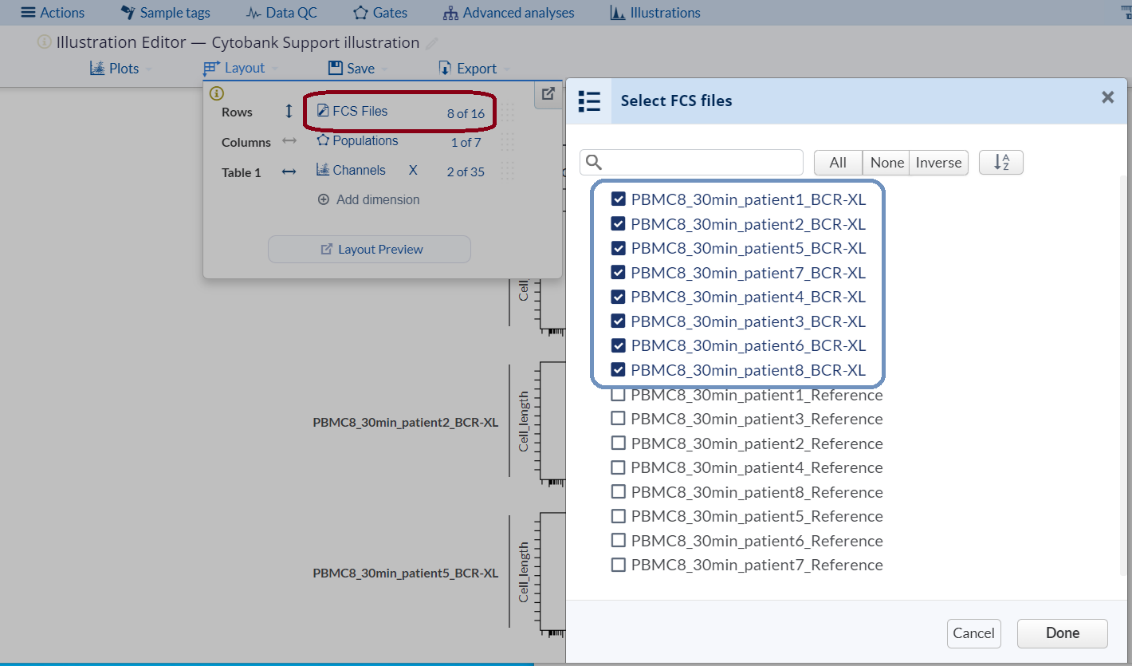Click the list icon in dialog header
Viewport: 1132px width, 666px height.
click(590, 101)
